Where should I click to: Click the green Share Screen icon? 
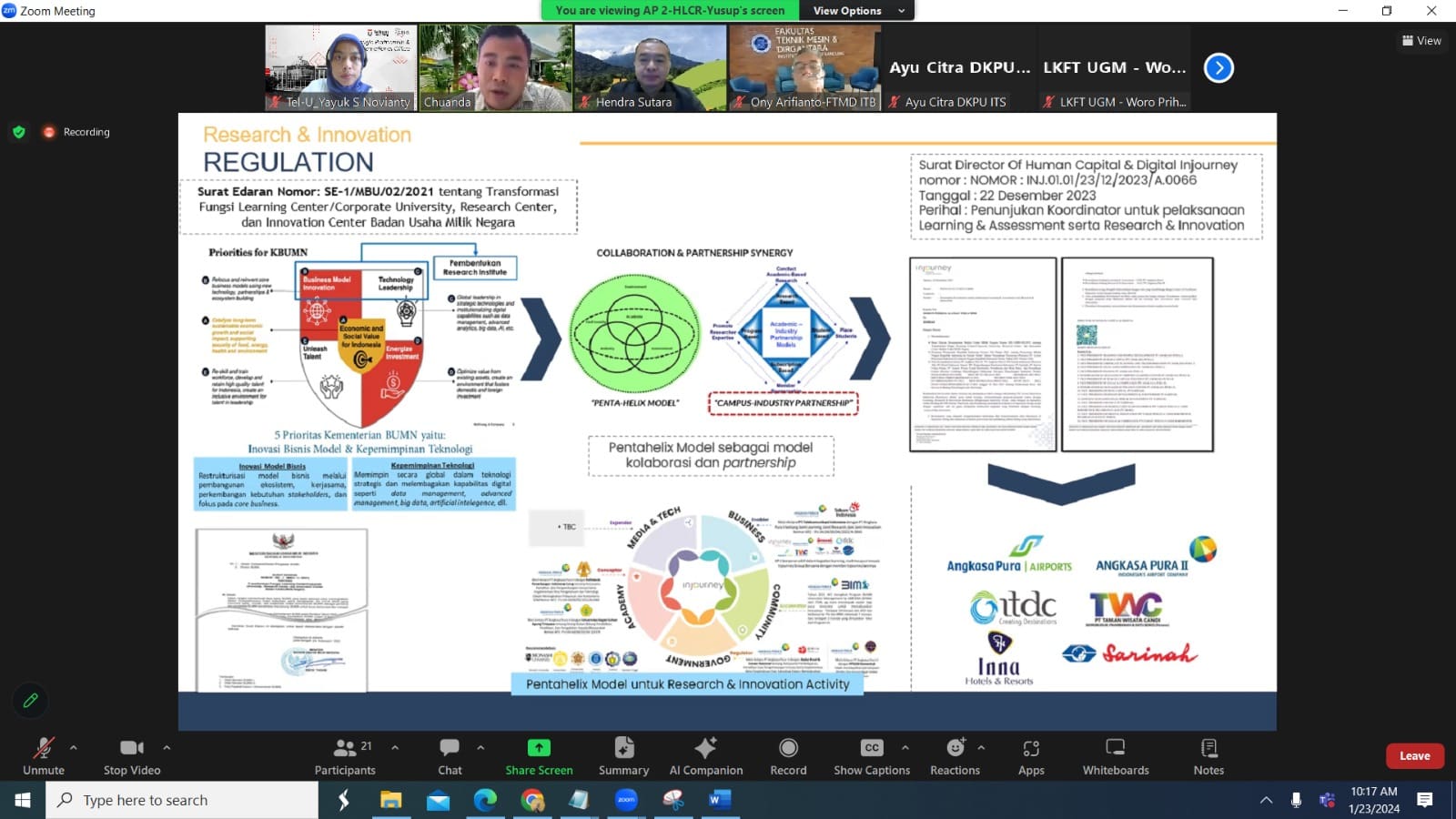539,748
